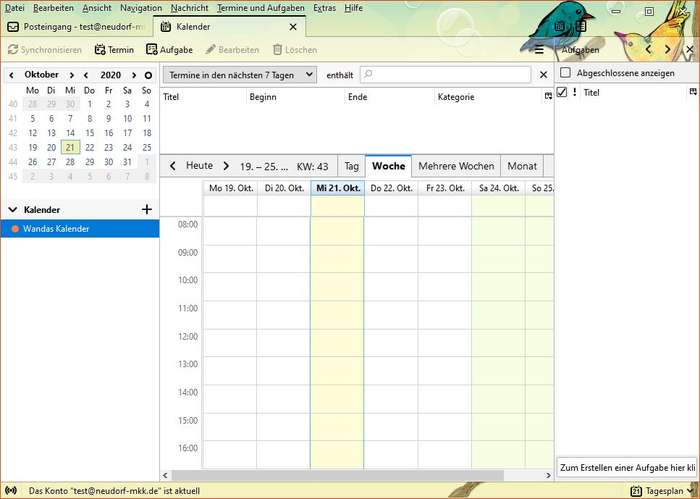This screenshot has height=499, width=700.
Task: Open the hamburger application menu
Action: pyautogui.click(x=539, y=49)
